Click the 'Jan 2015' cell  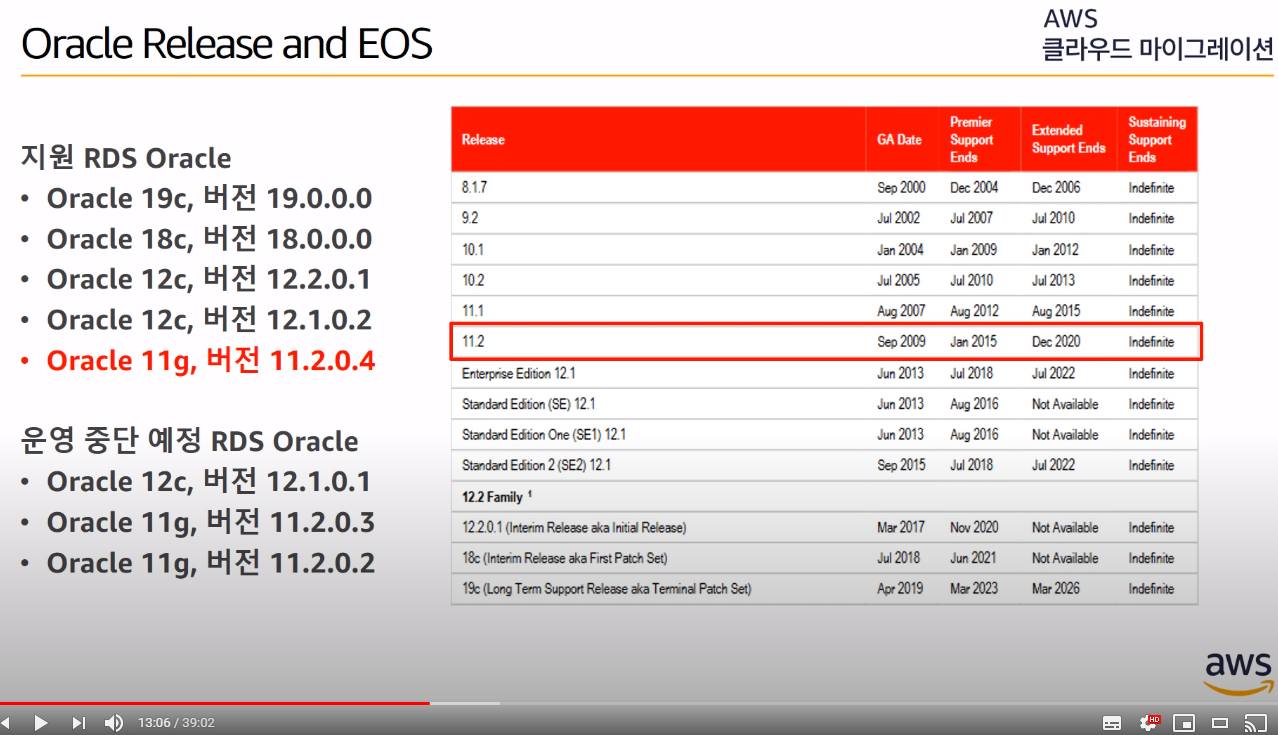point(973,342)
